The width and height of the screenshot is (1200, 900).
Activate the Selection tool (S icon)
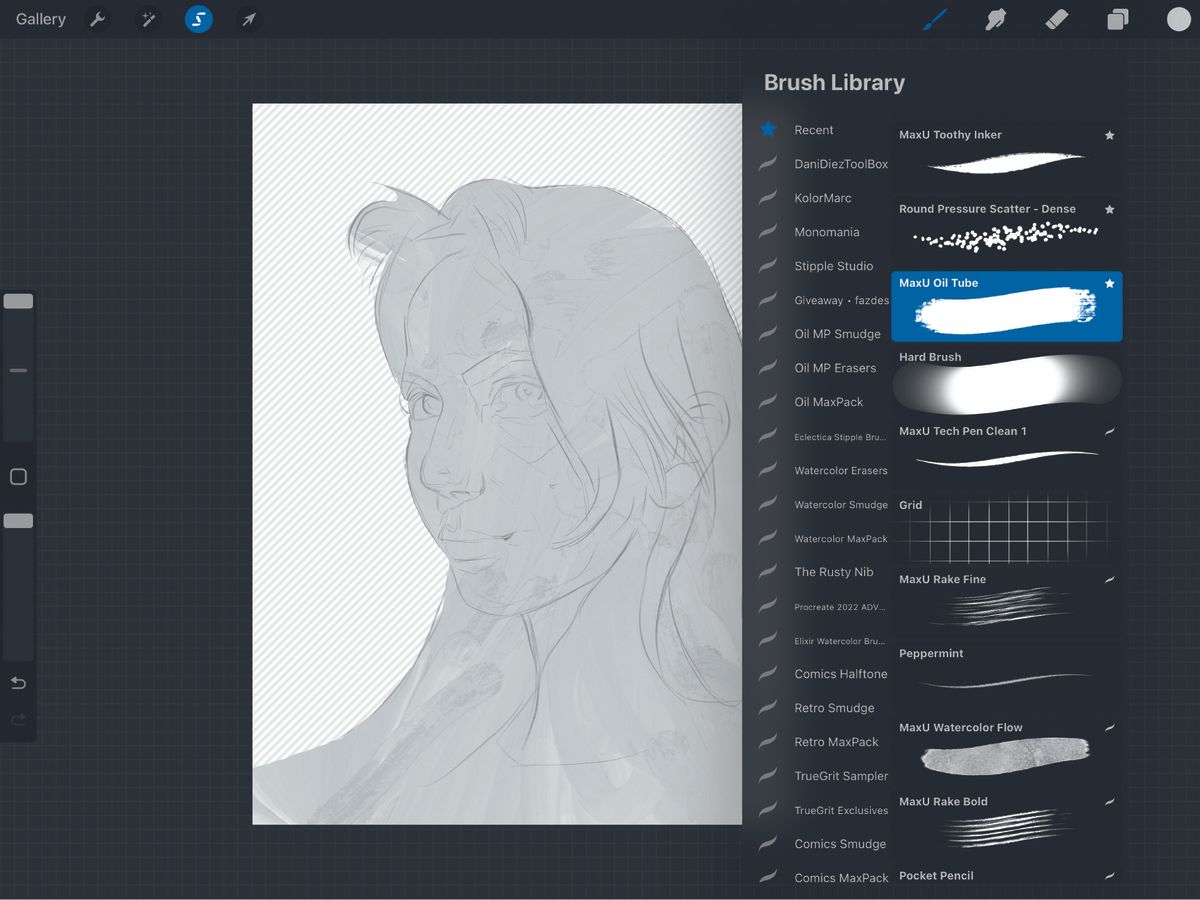pos(197,19)
